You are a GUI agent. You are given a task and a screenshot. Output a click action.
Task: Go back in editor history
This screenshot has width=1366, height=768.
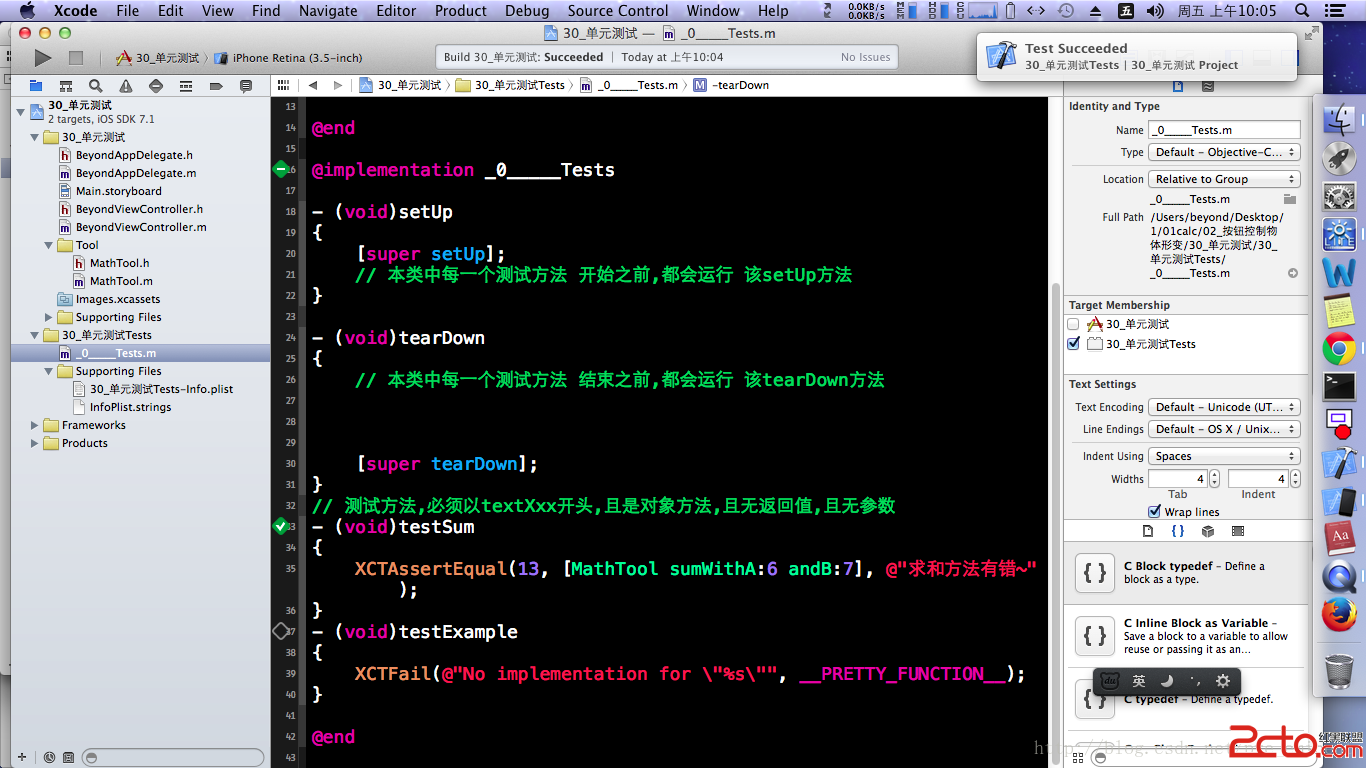point(313,85)
